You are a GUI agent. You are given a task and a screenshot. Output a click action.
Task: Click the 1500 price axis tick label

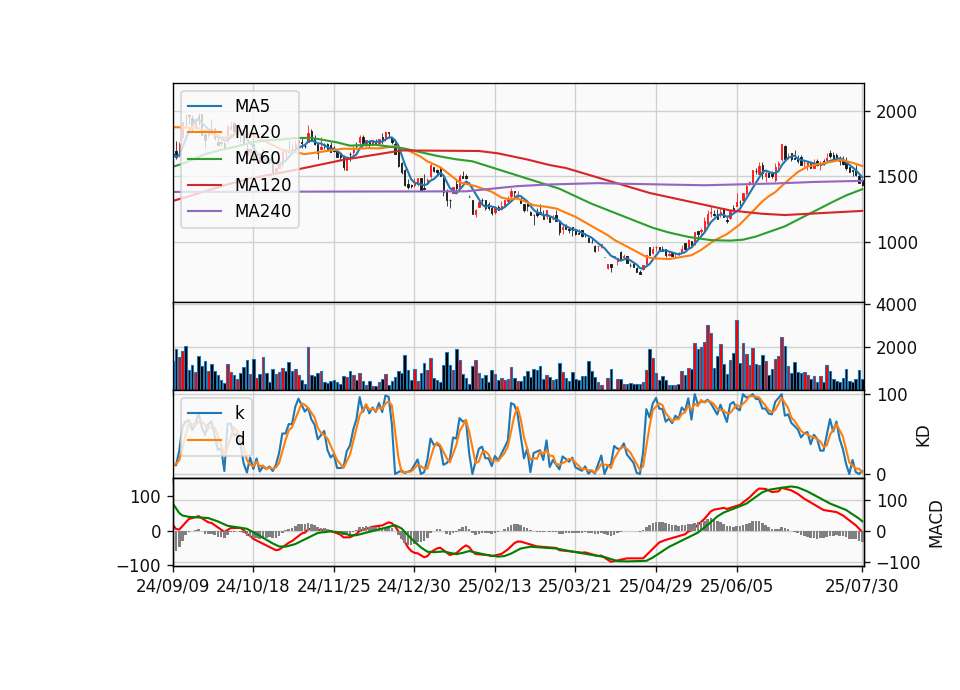pos(896,178)
